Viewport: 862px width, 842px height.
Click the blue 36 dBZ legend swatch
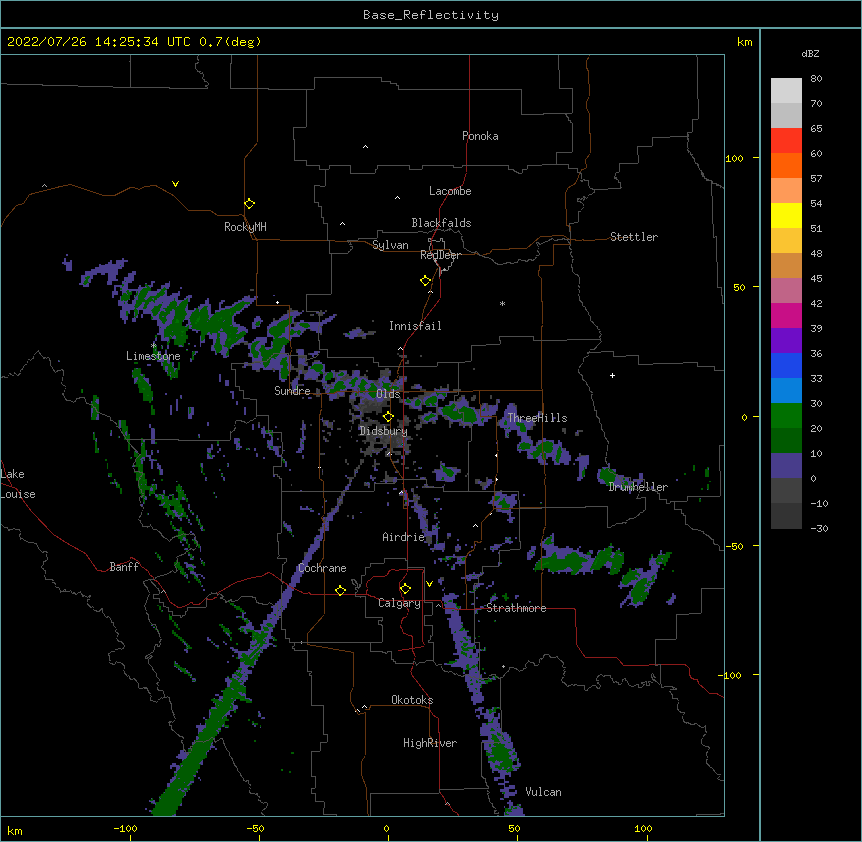click(x=786, y=365)
